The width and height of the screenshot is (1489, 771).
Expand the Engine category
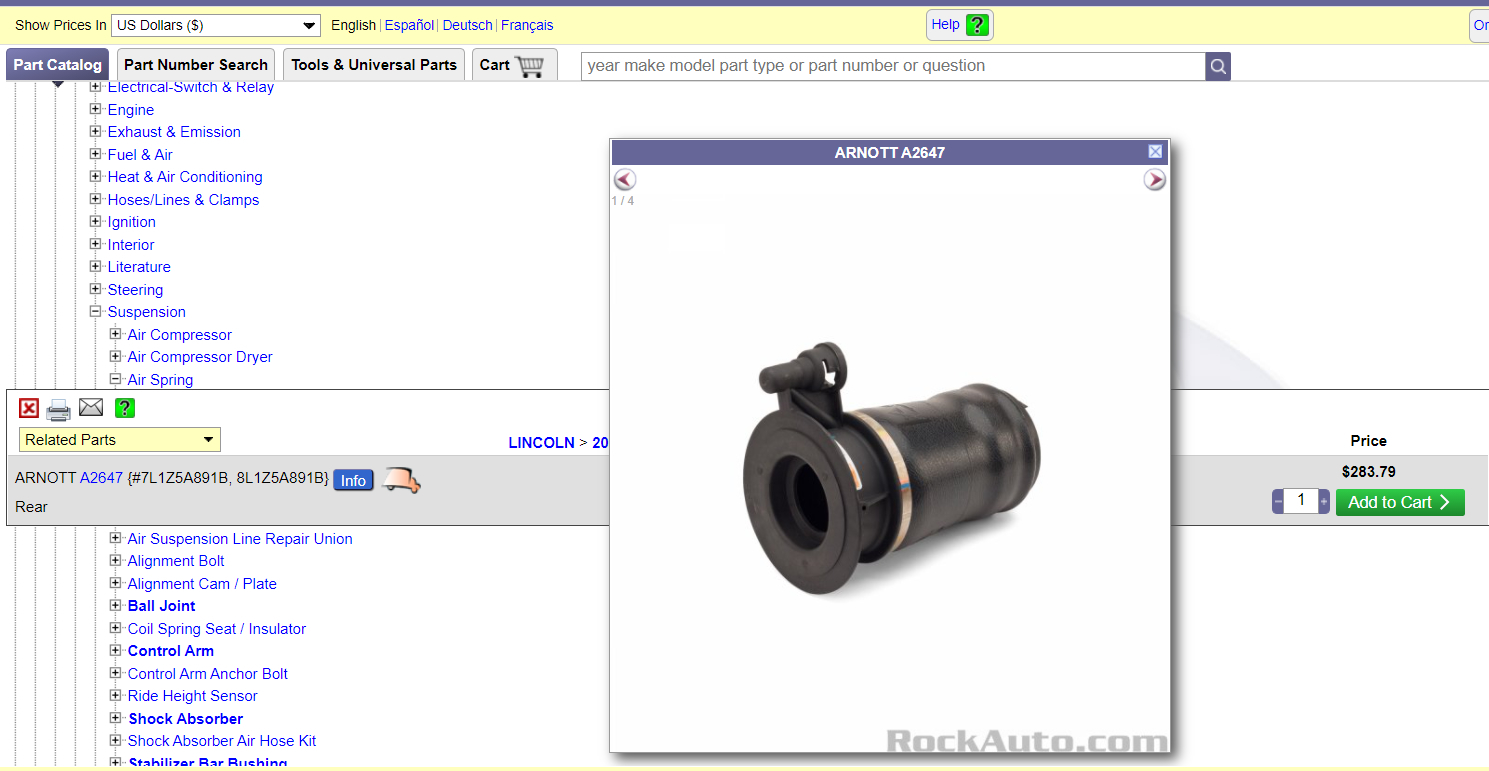[96, 109]
